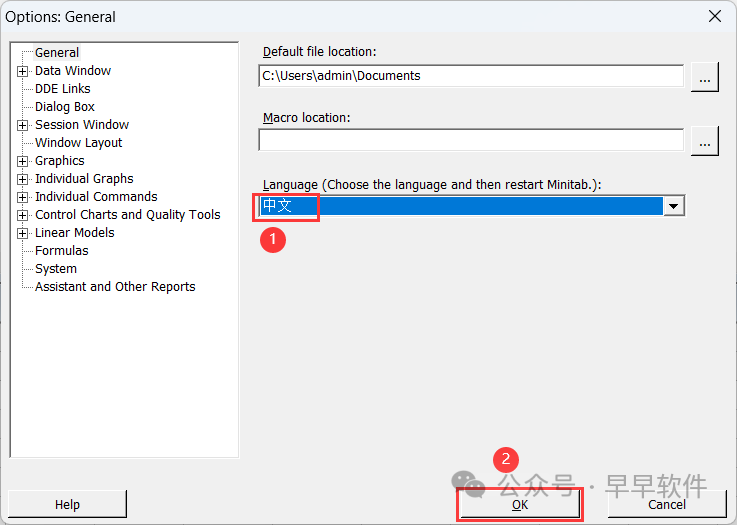Expand Individual Graphs plus icon

(x=22, y=179)
